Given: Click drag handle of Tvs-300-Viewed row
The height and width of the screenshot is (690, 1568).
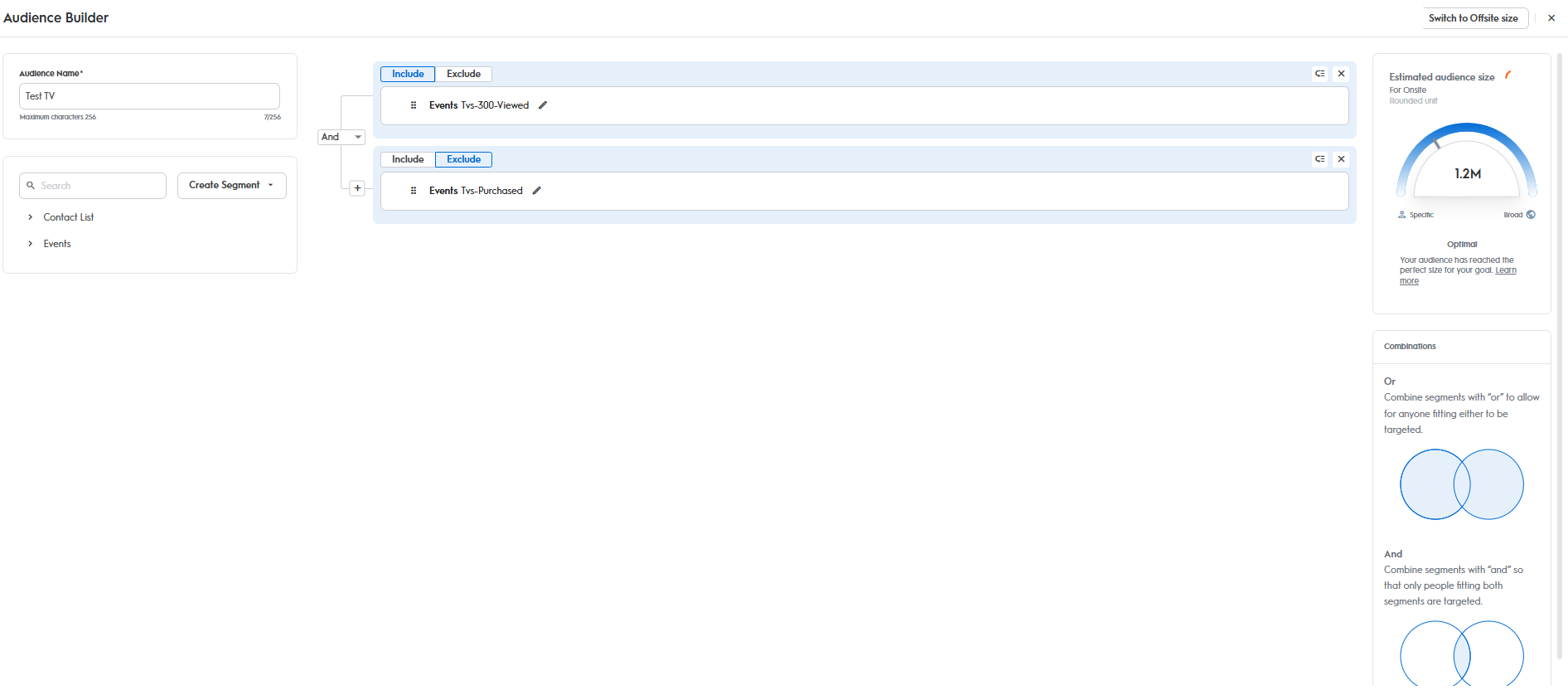Looking at the screenshot, I should click(x=414, y=105).
